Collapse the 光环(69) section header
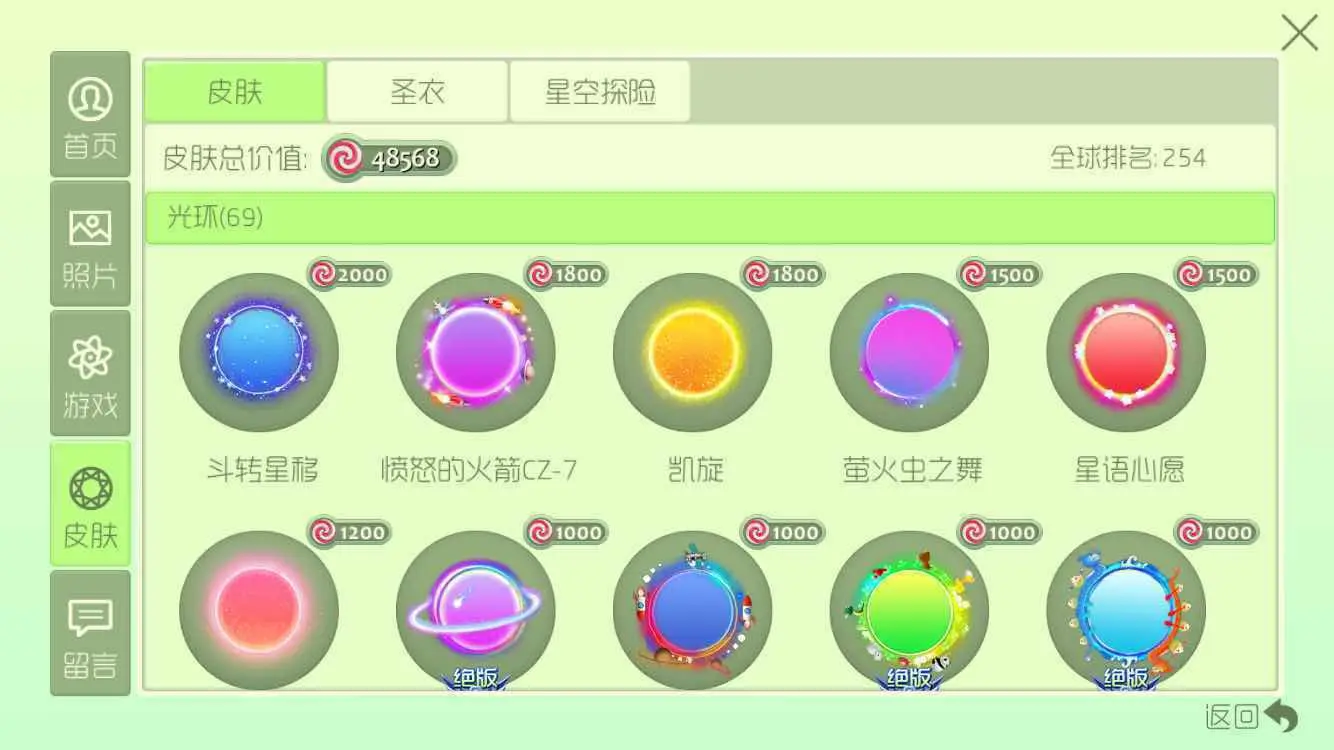Image resolution: width=1334 pixels, height=750 pixels. coord(710,218)
